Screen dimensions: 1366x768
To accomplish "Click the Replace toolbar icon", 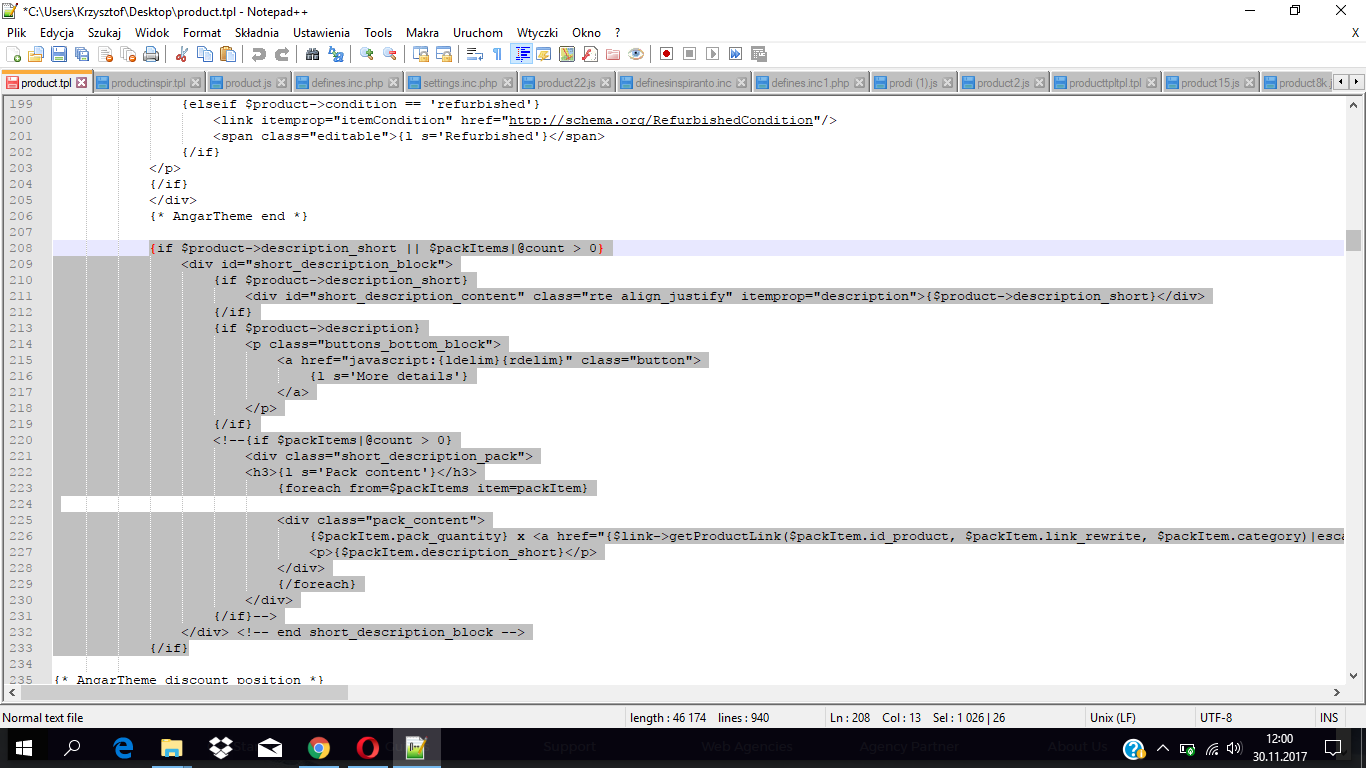I will 335,54.
